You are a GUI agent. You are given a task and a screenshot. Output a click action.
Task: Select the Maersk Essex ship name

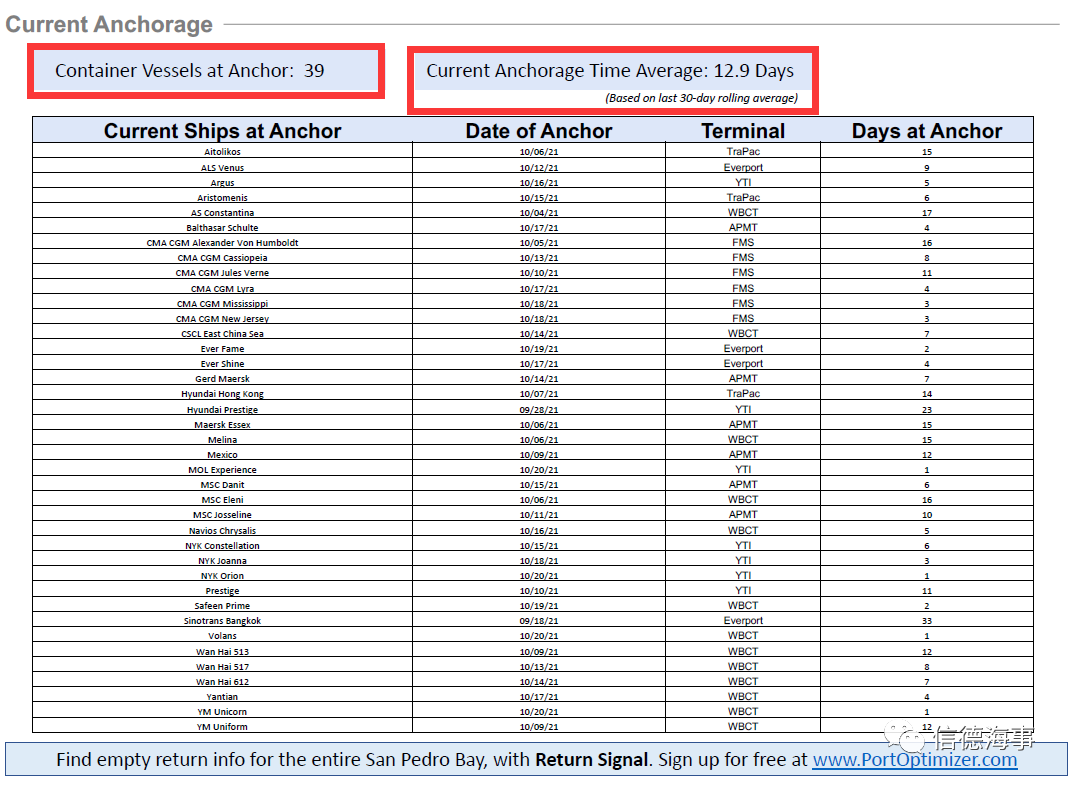click(222, 424)
